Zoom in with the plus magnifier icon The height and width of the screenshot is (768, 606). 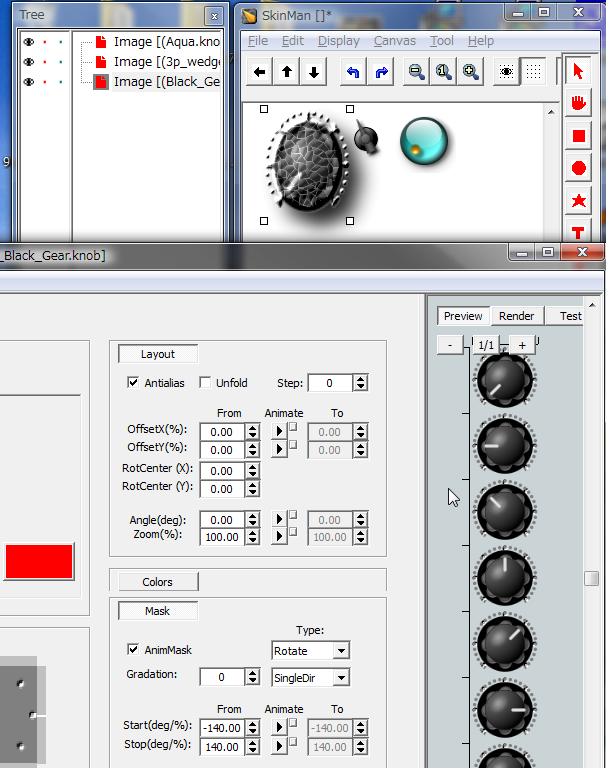470,72
